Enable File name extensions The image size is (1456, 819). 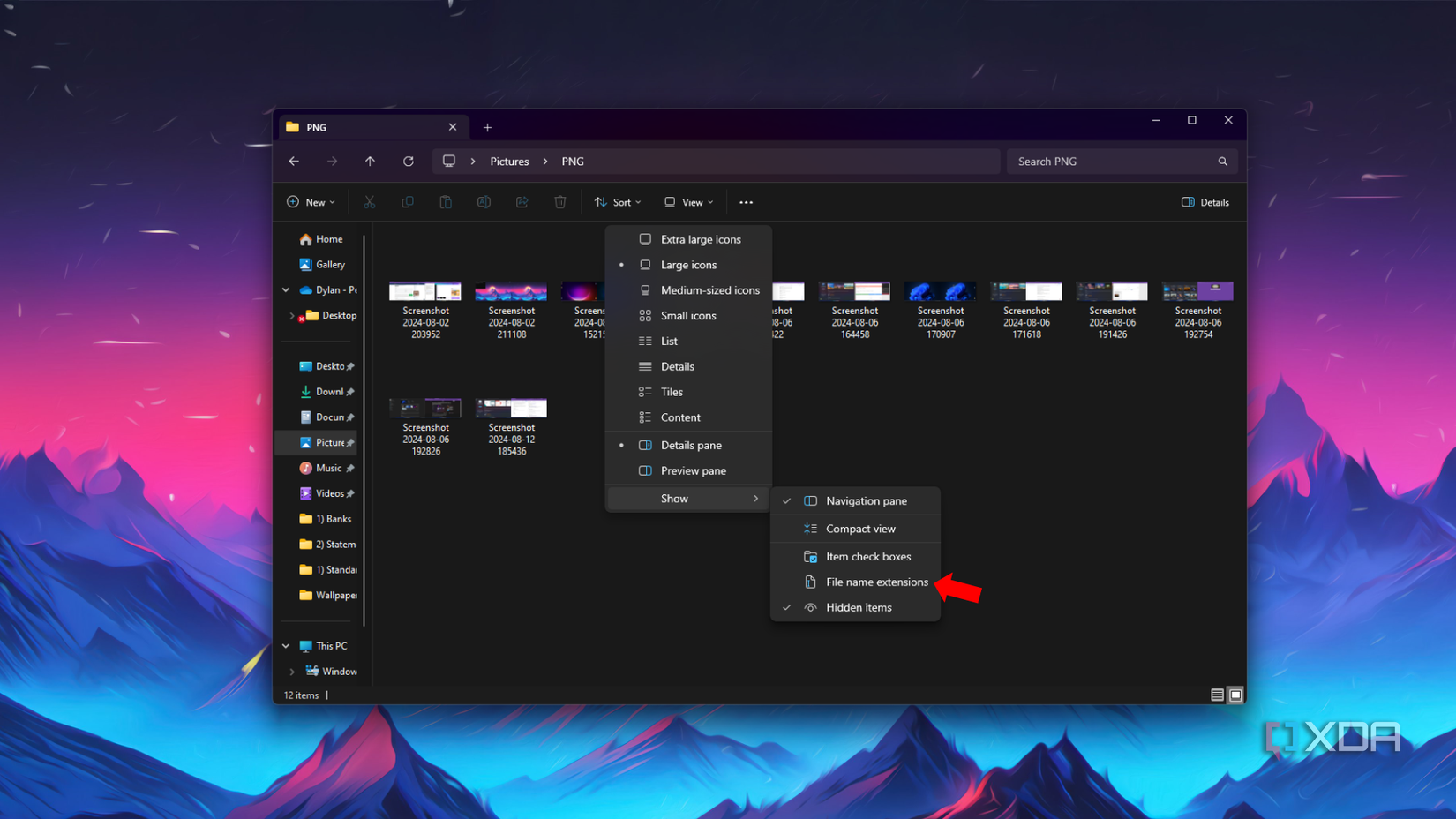(876, 582)
